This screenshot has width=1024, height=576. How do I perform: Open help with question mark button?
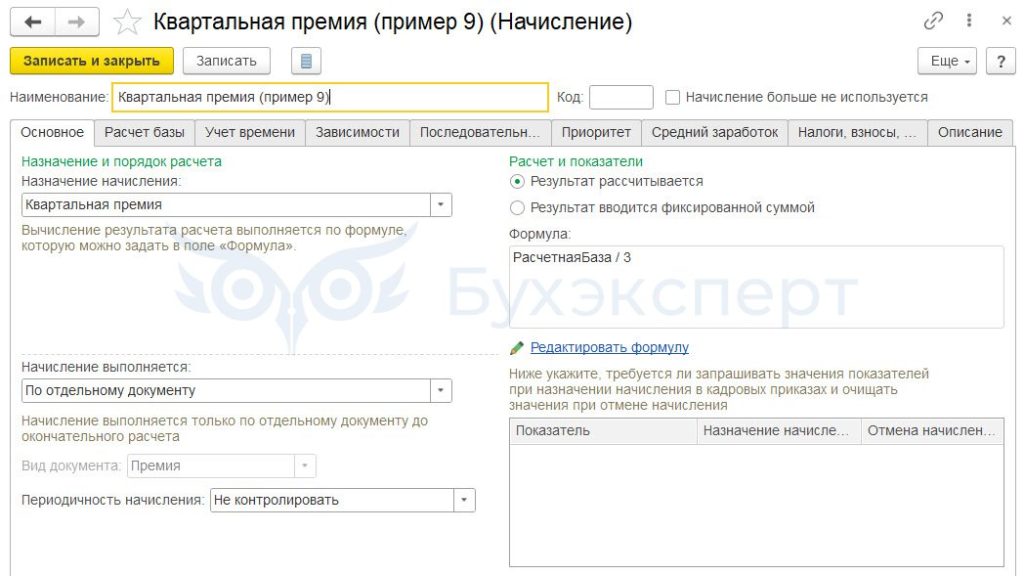1000,61
